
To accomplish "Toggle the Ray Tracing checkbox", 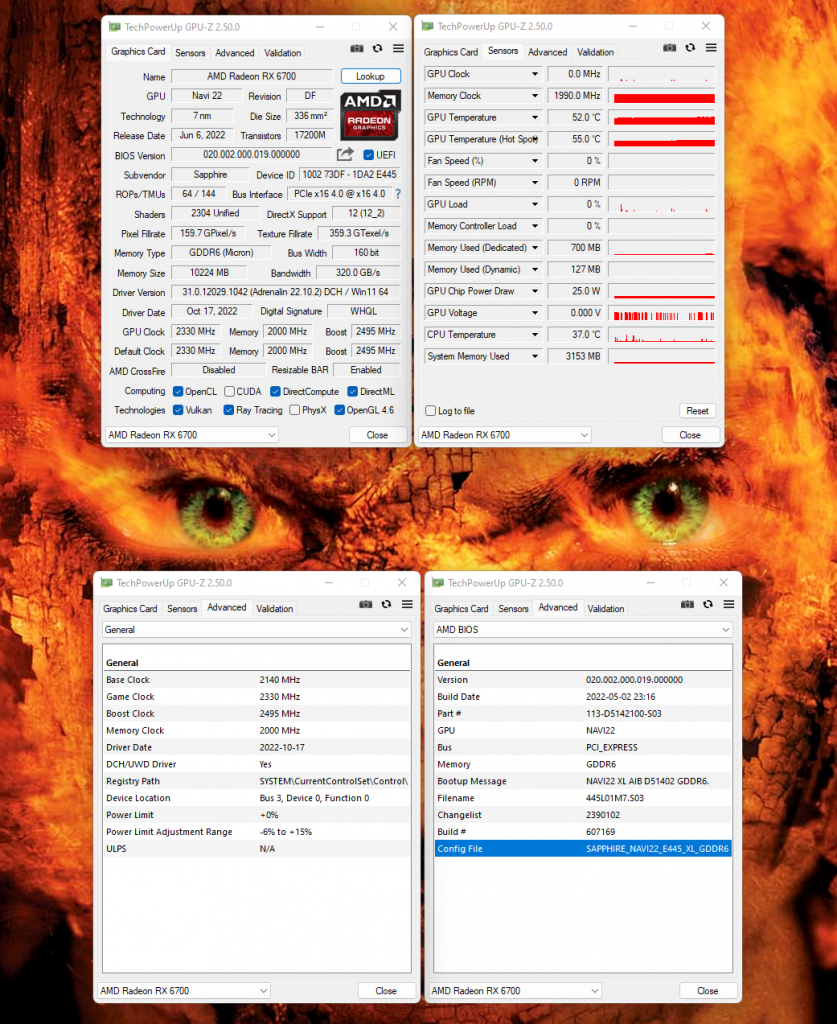I will coord(229,410).
